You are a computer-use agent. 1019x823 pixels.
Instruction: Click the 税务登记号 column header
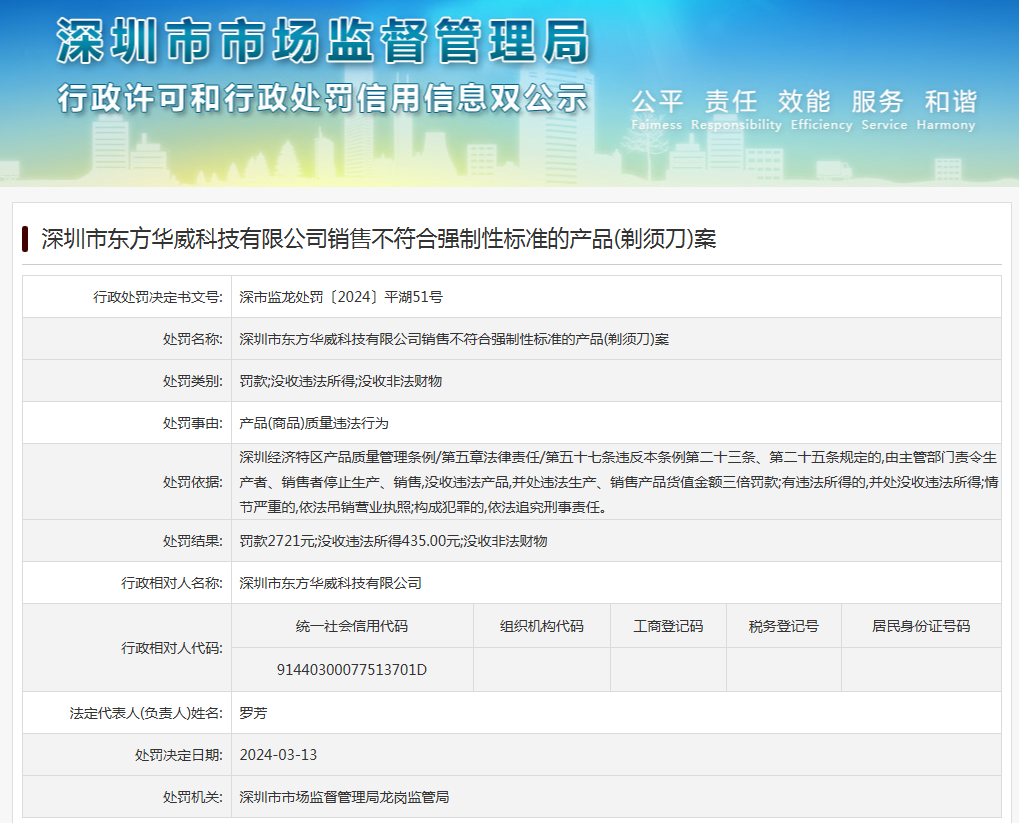(783, 626)
